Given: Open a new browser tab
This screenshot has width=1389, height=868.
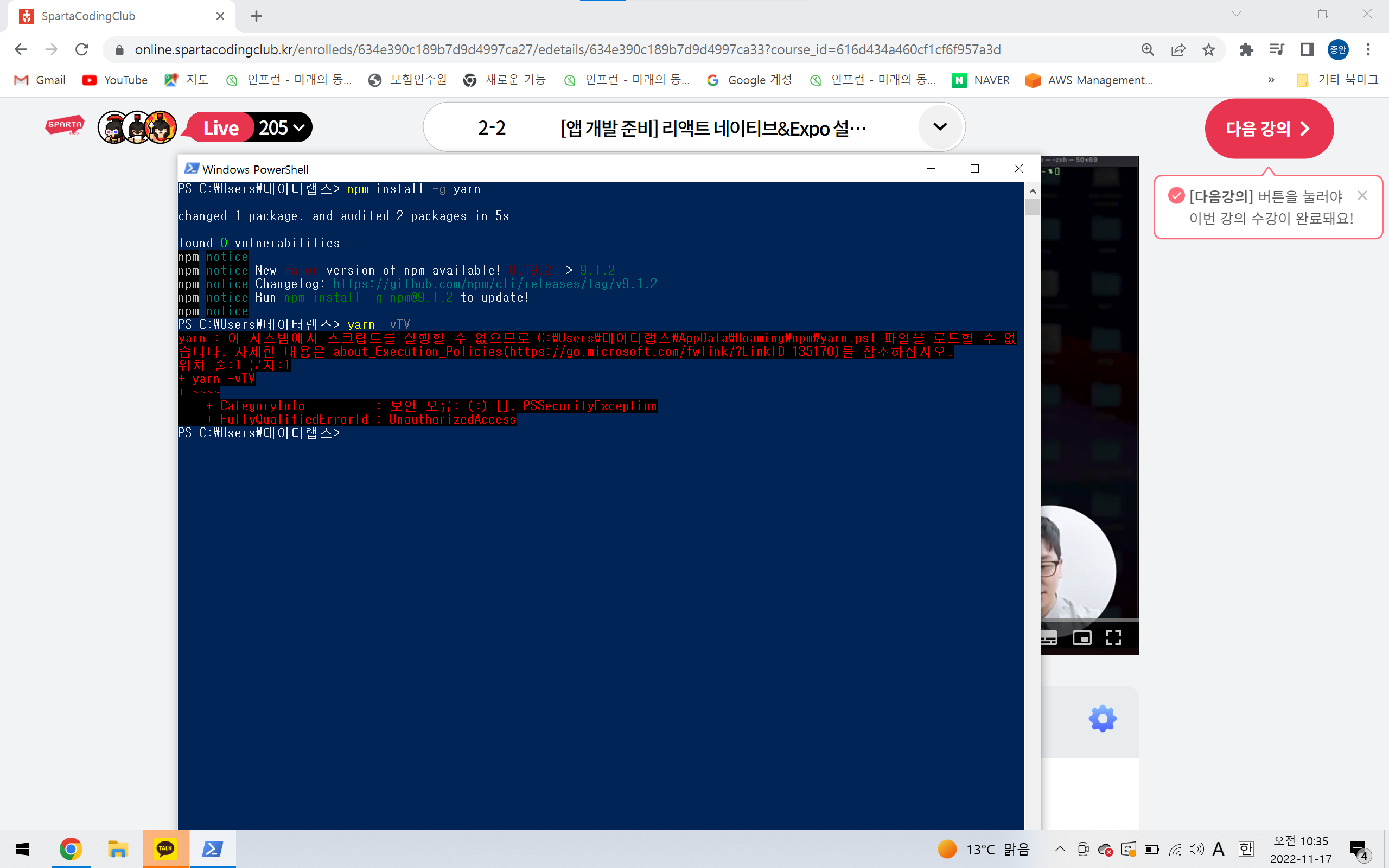Looking at the screenshot, I should coord(257,16).
